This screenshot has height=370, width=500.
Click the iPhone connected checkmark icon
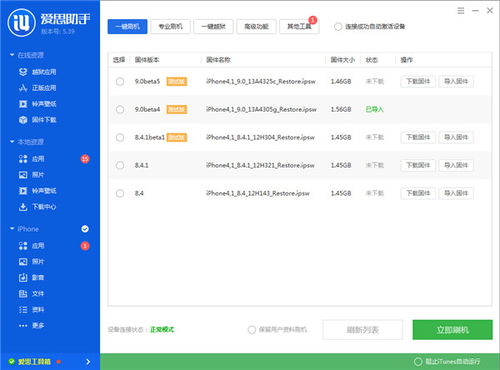point(85,229)
